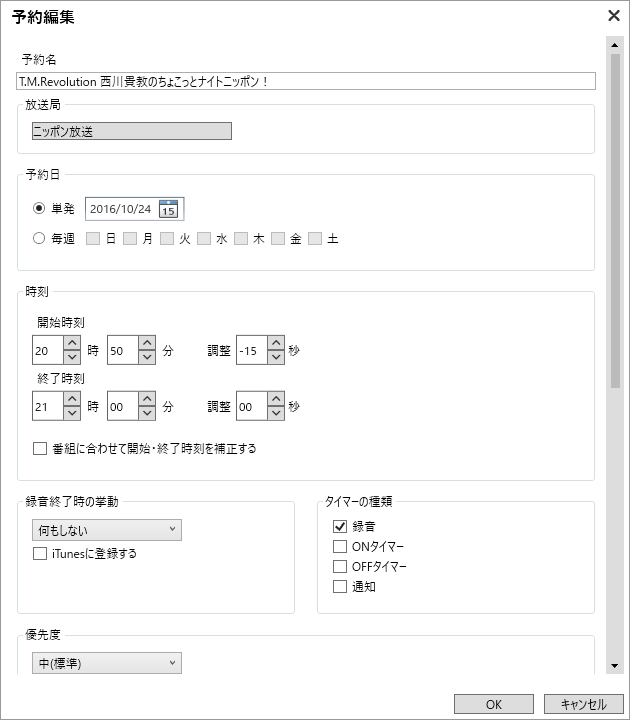Increase the end minute with up arrow
This screenshot has height=720, width=630.
[x=147, y=400]
